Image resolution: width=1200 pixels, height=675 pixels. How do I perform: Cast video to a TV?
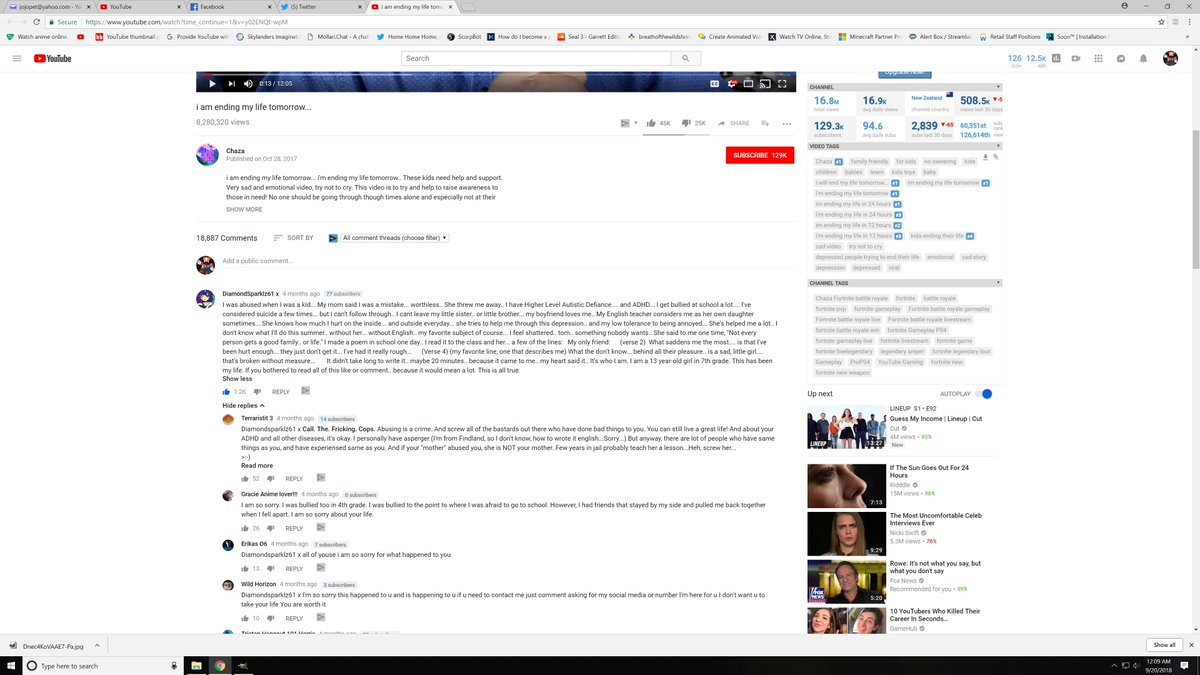765,84
